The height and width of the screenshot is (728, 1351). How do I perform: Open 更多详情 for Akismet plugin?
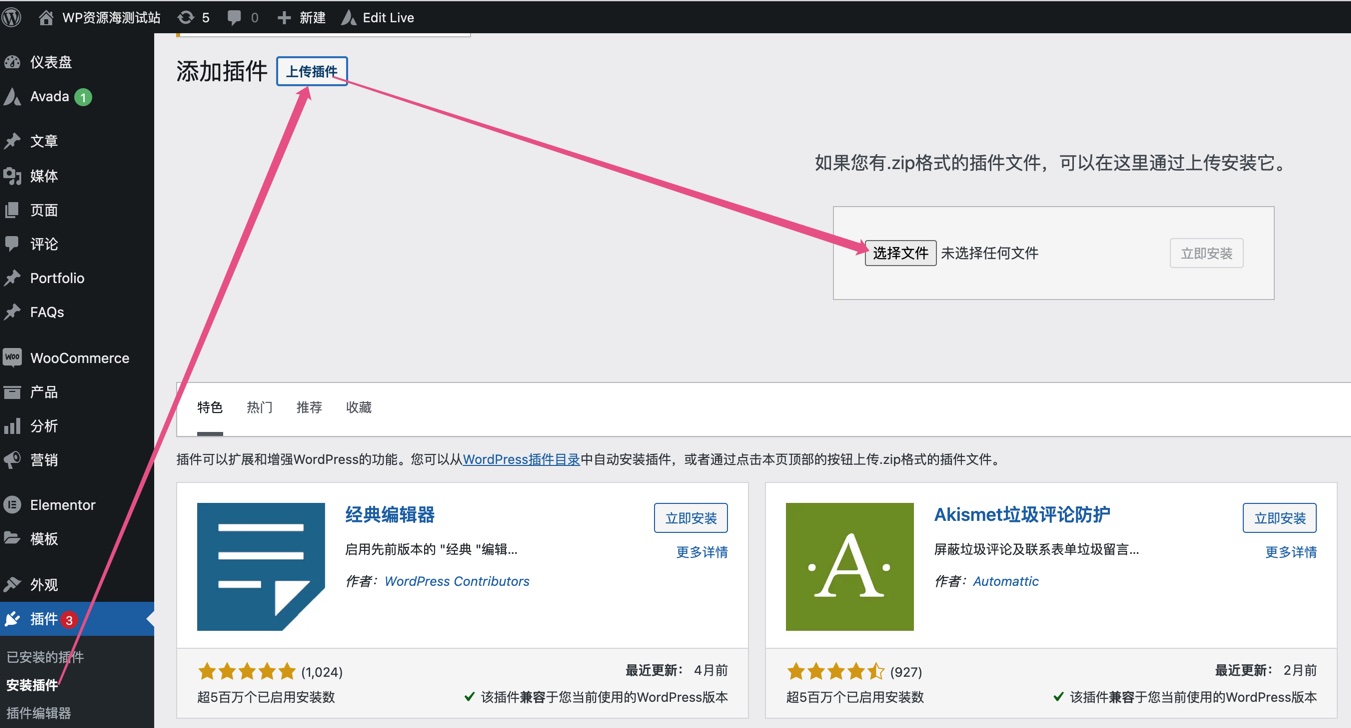point(1291,552)
